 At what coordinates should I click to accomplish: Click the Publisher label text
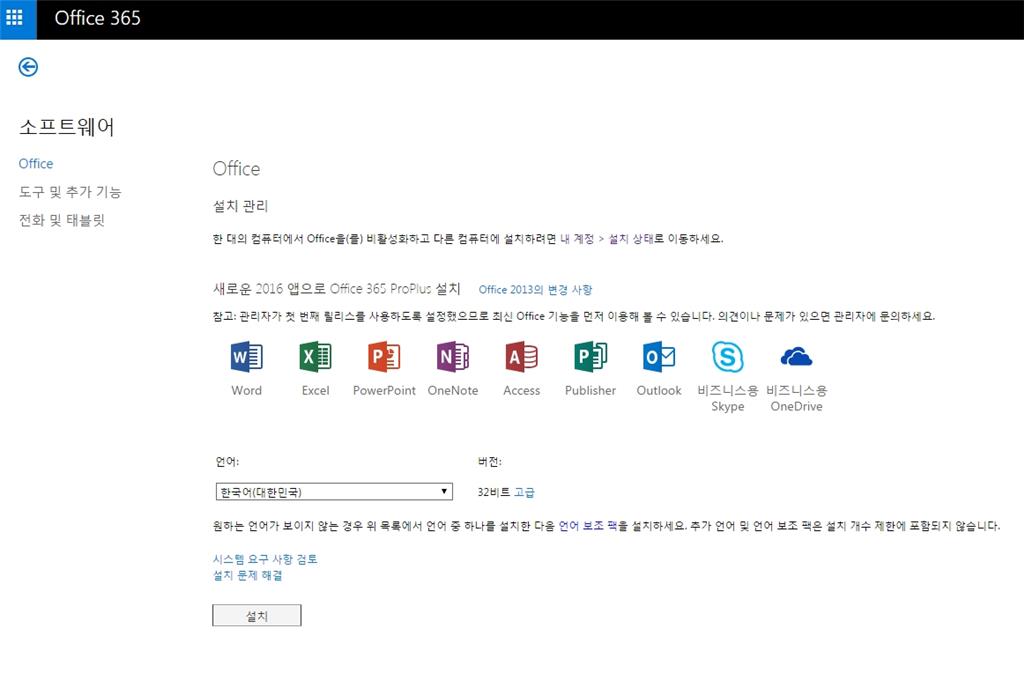[x=590, y=391]
